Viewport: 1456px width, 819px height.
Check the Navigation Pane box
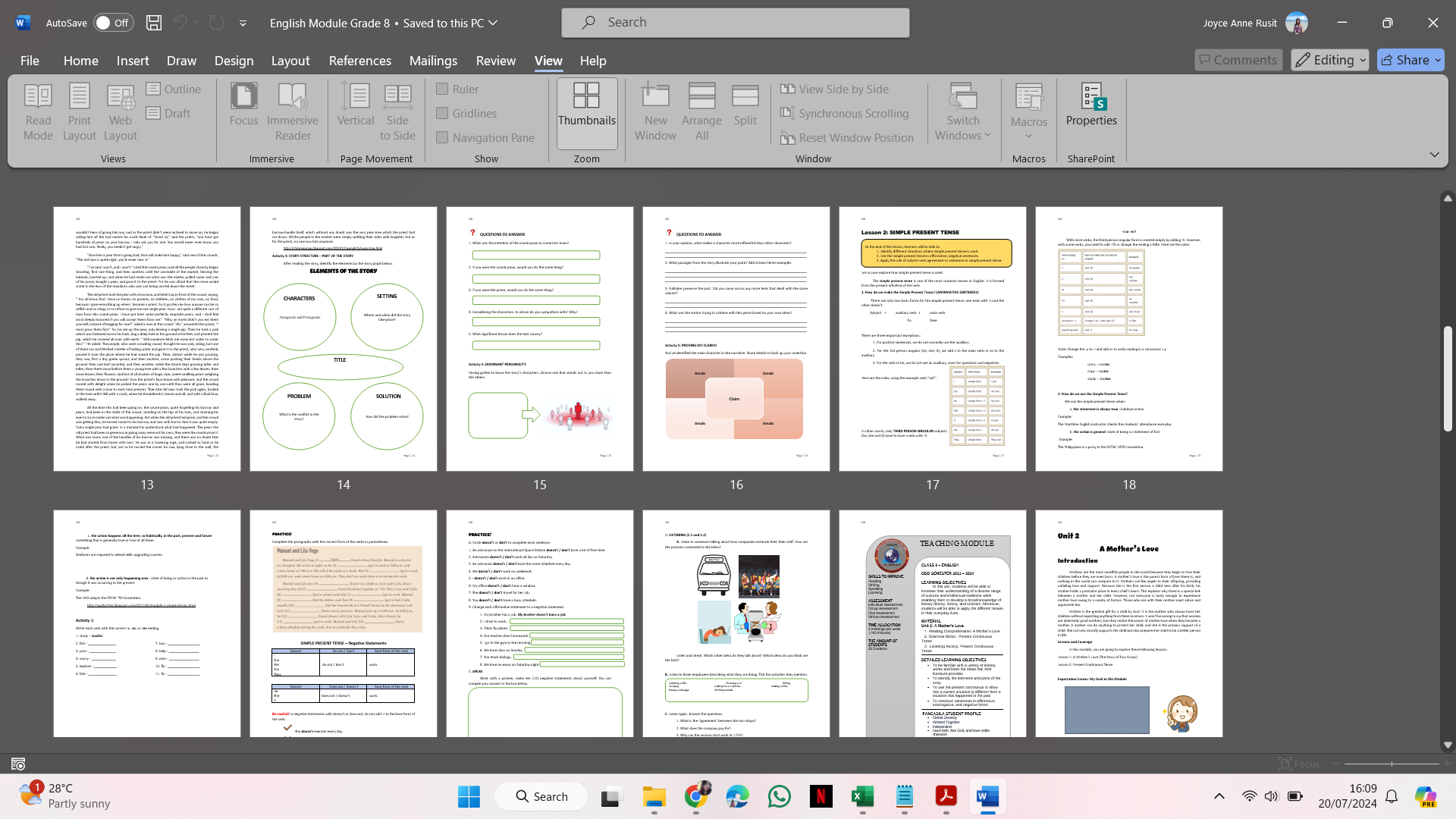coord(442,137)
